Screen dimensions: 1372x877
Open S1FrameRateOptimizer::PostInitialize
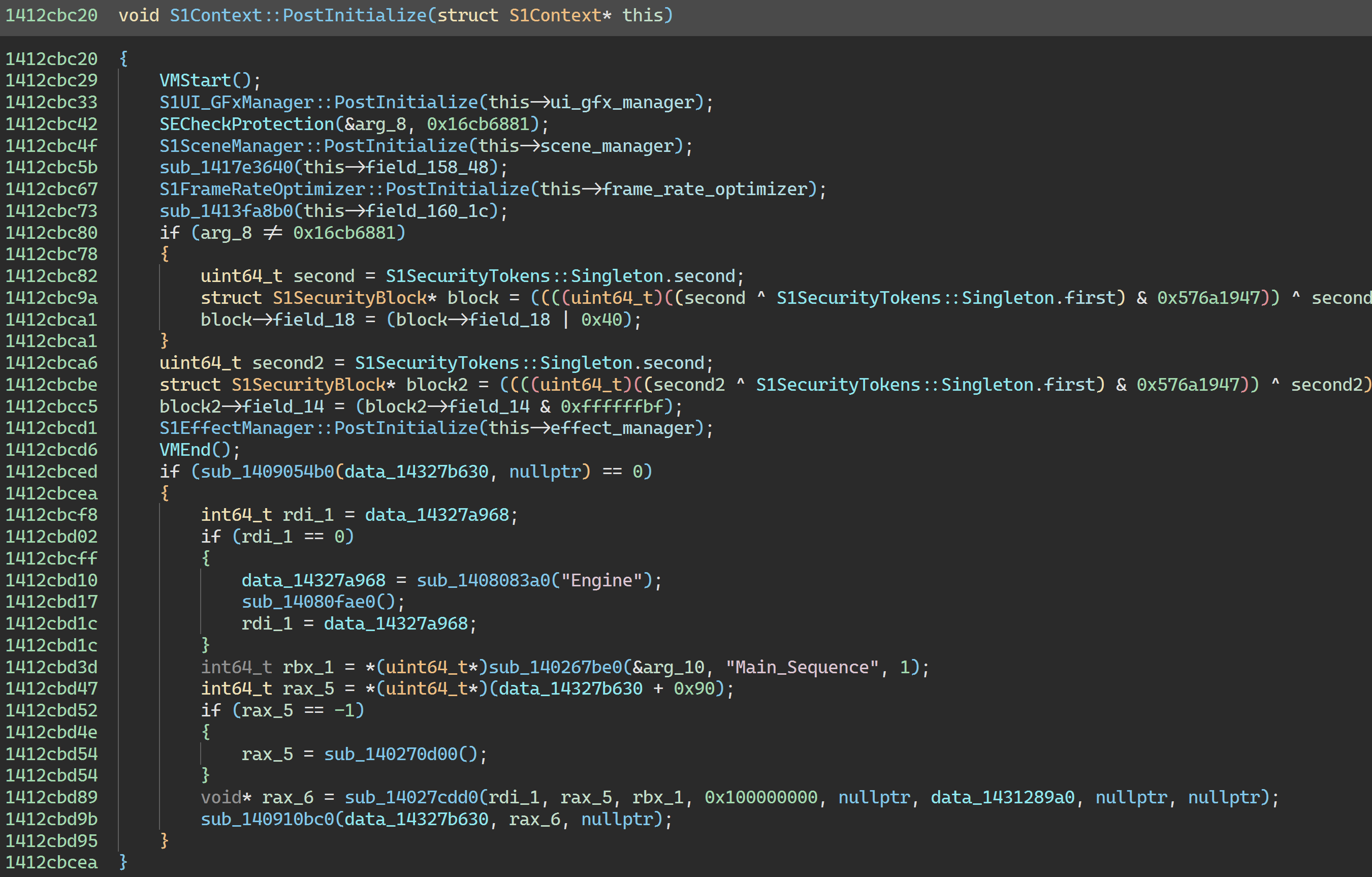coord(342,189)
